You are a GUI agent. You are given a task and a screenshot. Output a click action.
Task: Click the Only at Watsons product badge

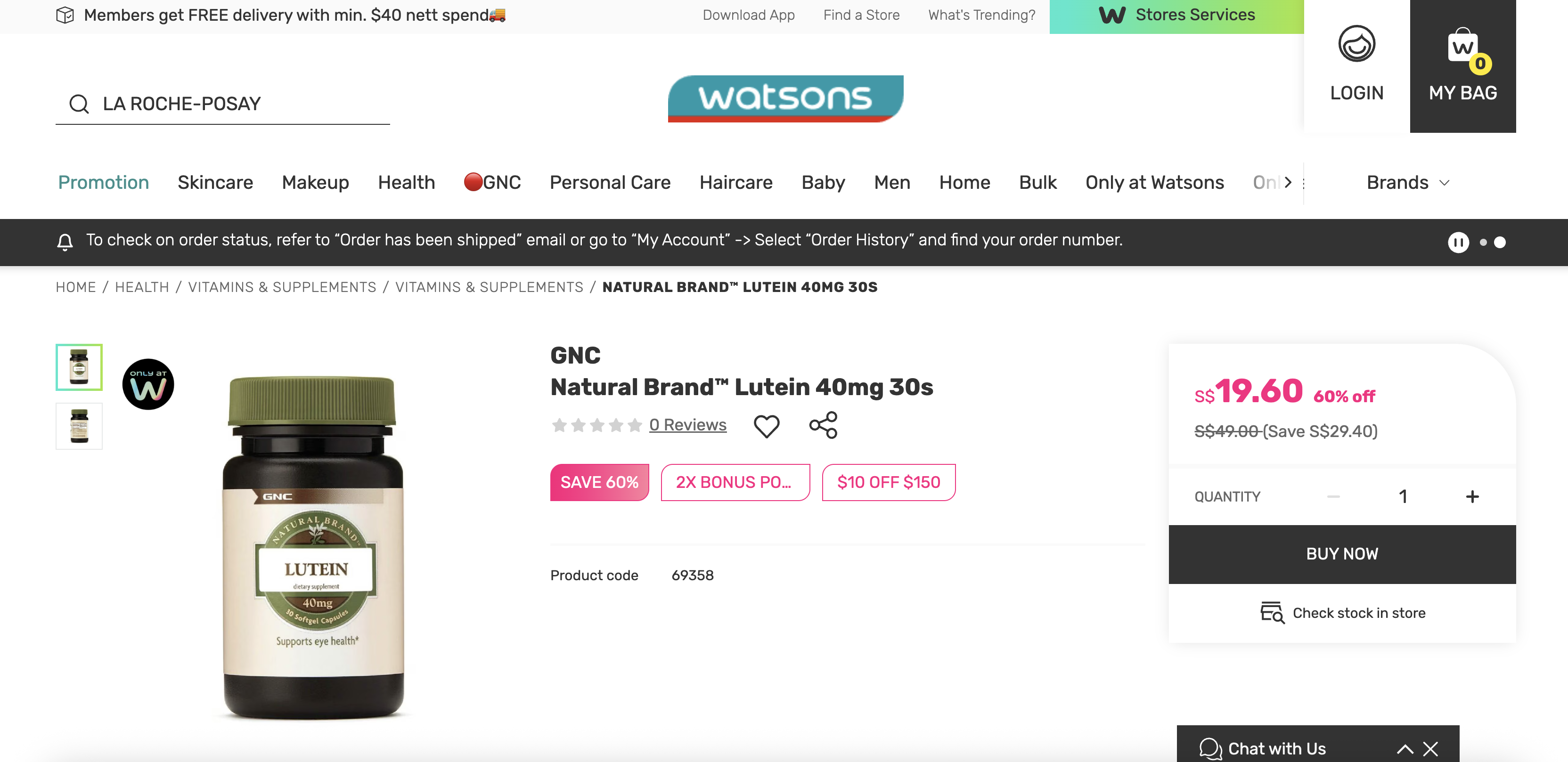148,385
